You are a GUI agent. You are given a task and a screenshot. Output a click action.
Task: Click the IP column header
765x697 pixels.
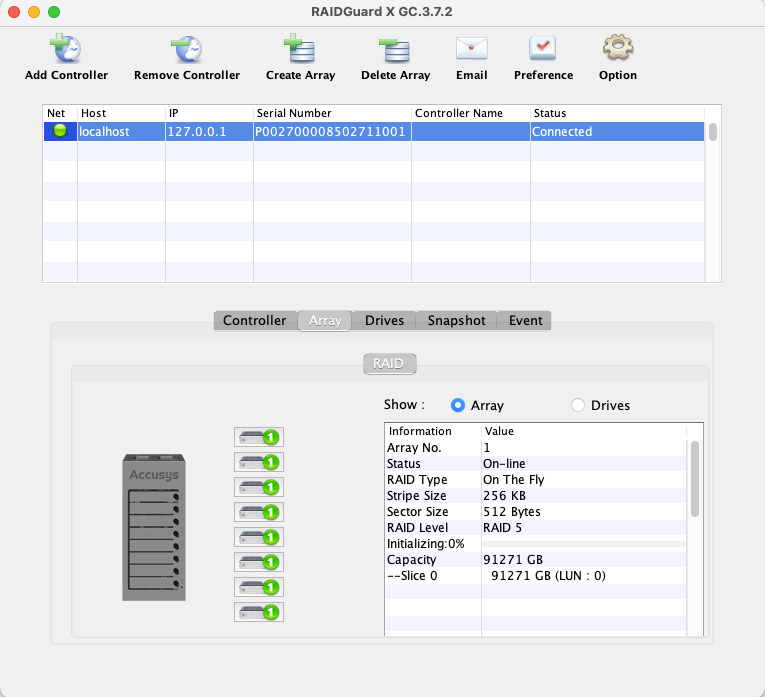point(209,113)
